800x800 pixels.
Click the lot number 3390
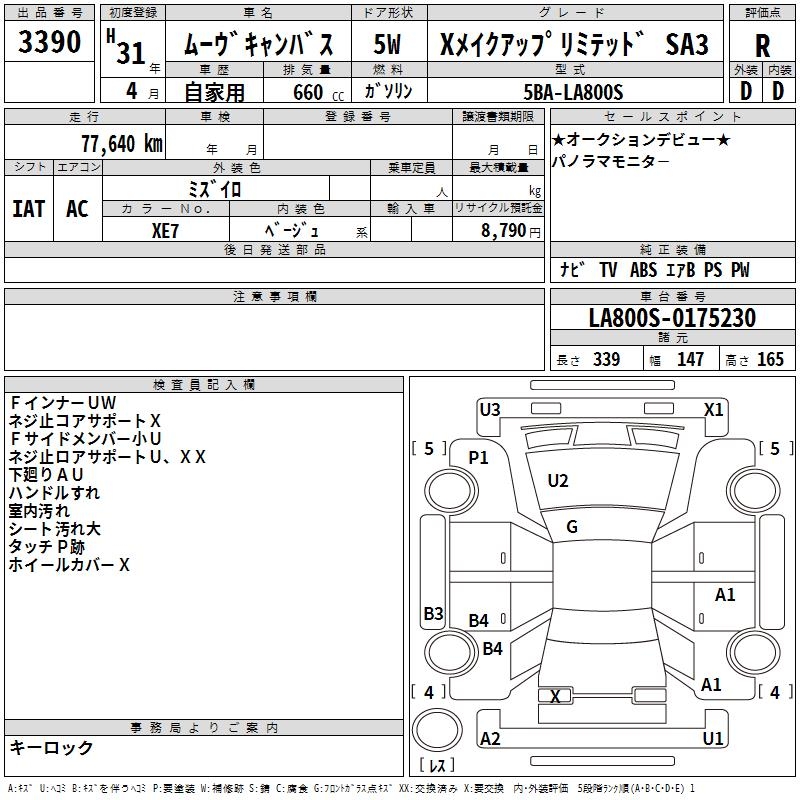pos(49,41)
